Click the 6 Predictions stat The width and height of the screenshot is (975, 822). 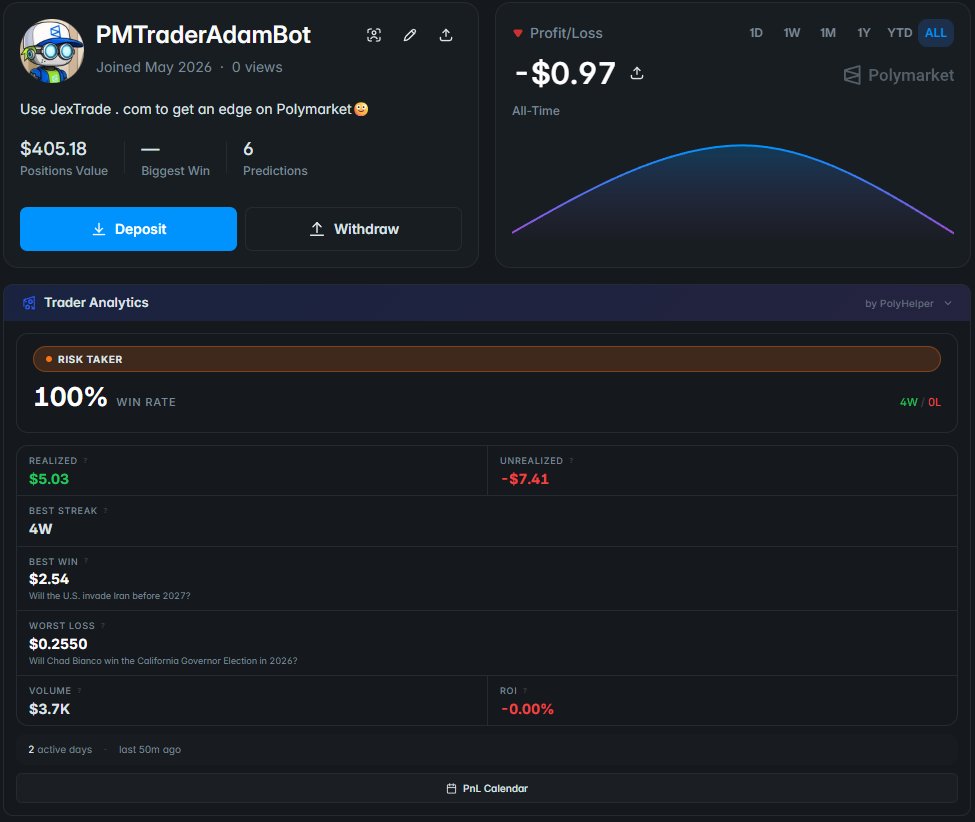(275, 159)
